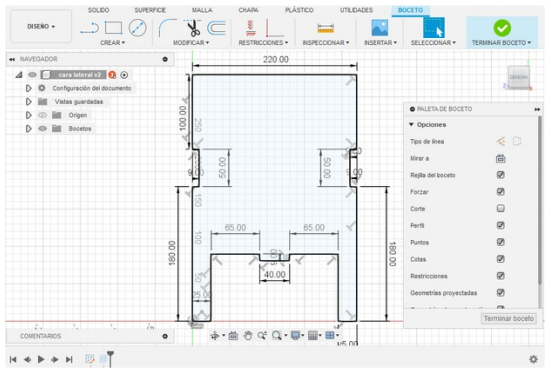Viewport: 551px width, 380px height.
Task: Toggle the Cotas checkbox
Action: point(500,259)
